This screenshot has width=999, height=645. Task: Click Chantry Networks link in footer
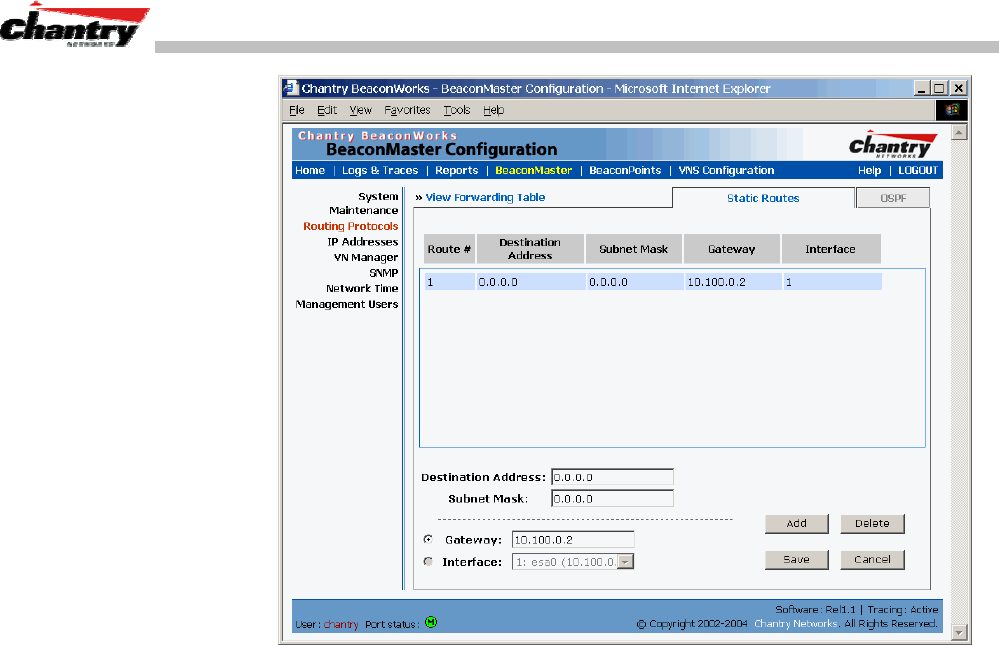point(796,623)
